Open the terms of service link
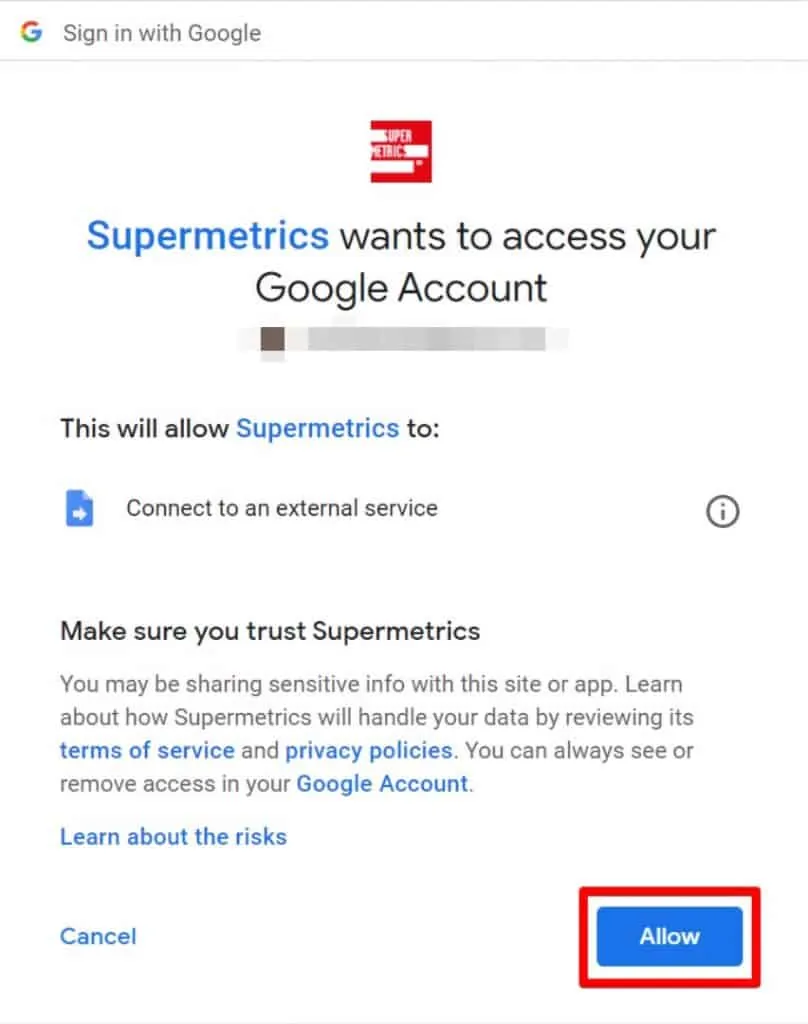The width and height of the screenshot is (808, 1024). (146, 750)
